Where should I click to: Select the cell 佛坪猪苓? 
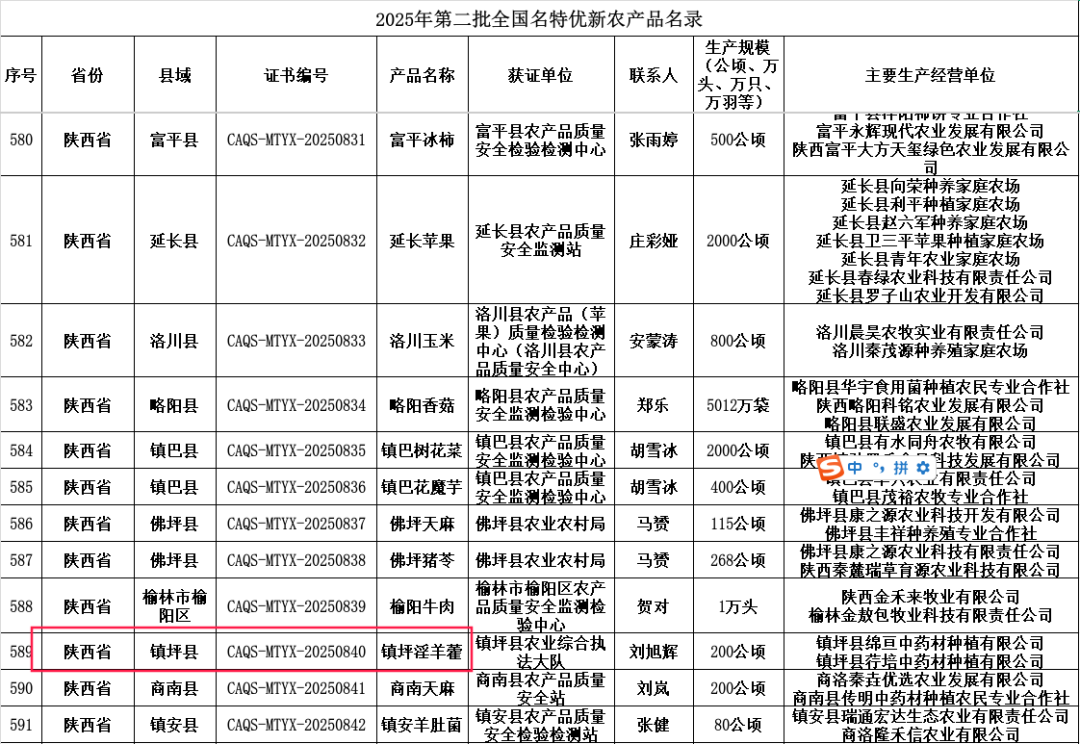422,560
